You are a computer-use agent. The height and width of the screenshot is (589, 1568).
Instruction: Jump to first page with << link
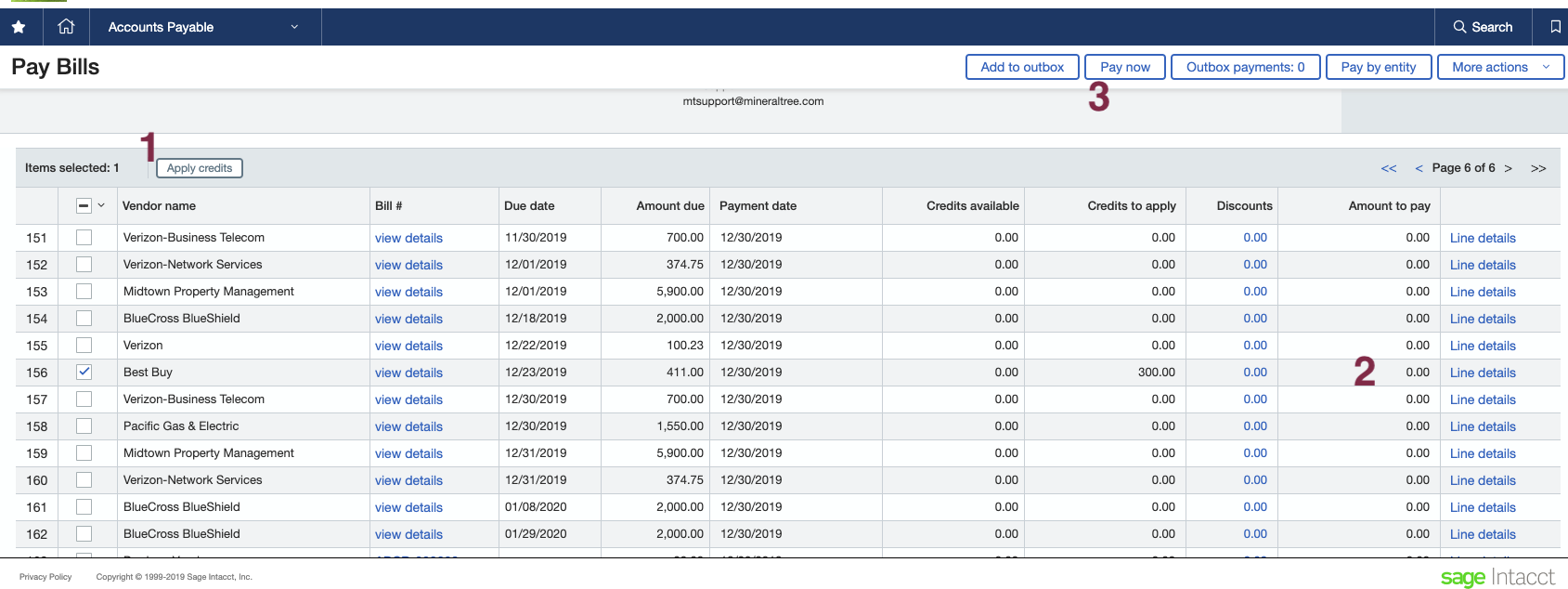(x=1389, y=168)
